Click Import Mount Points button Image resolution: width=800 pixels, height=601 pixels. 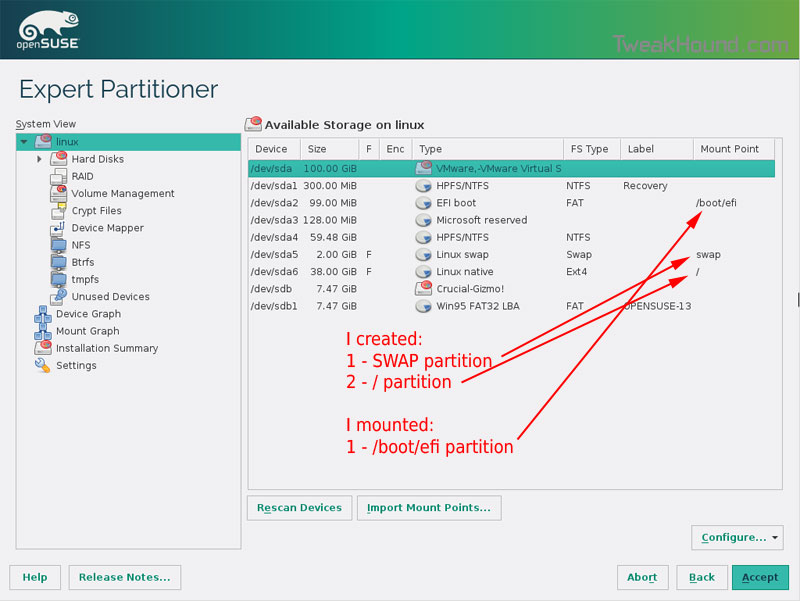coord(429,508)
